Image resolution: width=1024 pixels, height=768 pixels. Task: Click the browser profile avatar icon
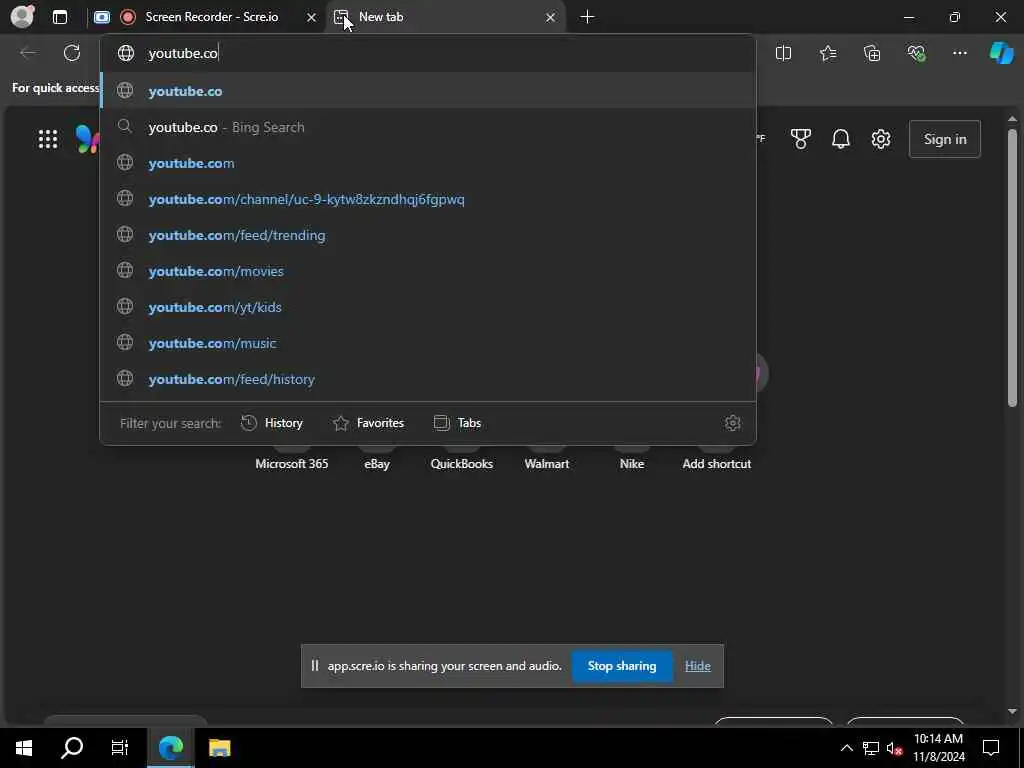22,16
